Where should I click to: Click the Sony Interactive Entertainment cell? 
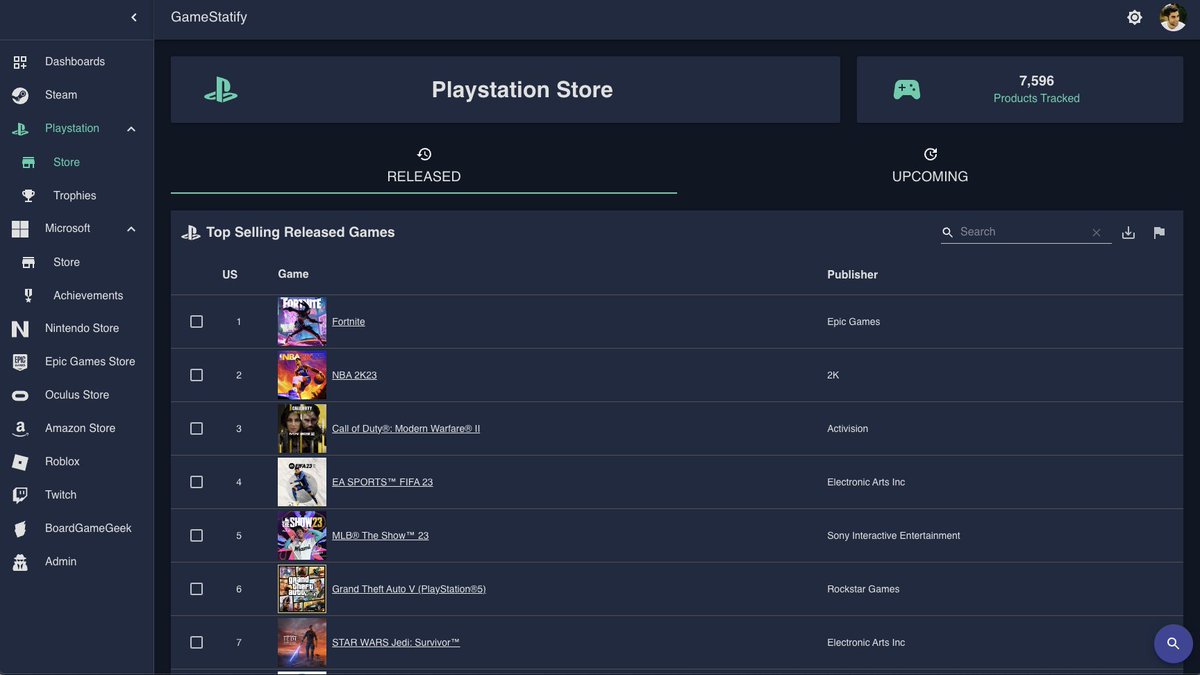pos(893,536)
